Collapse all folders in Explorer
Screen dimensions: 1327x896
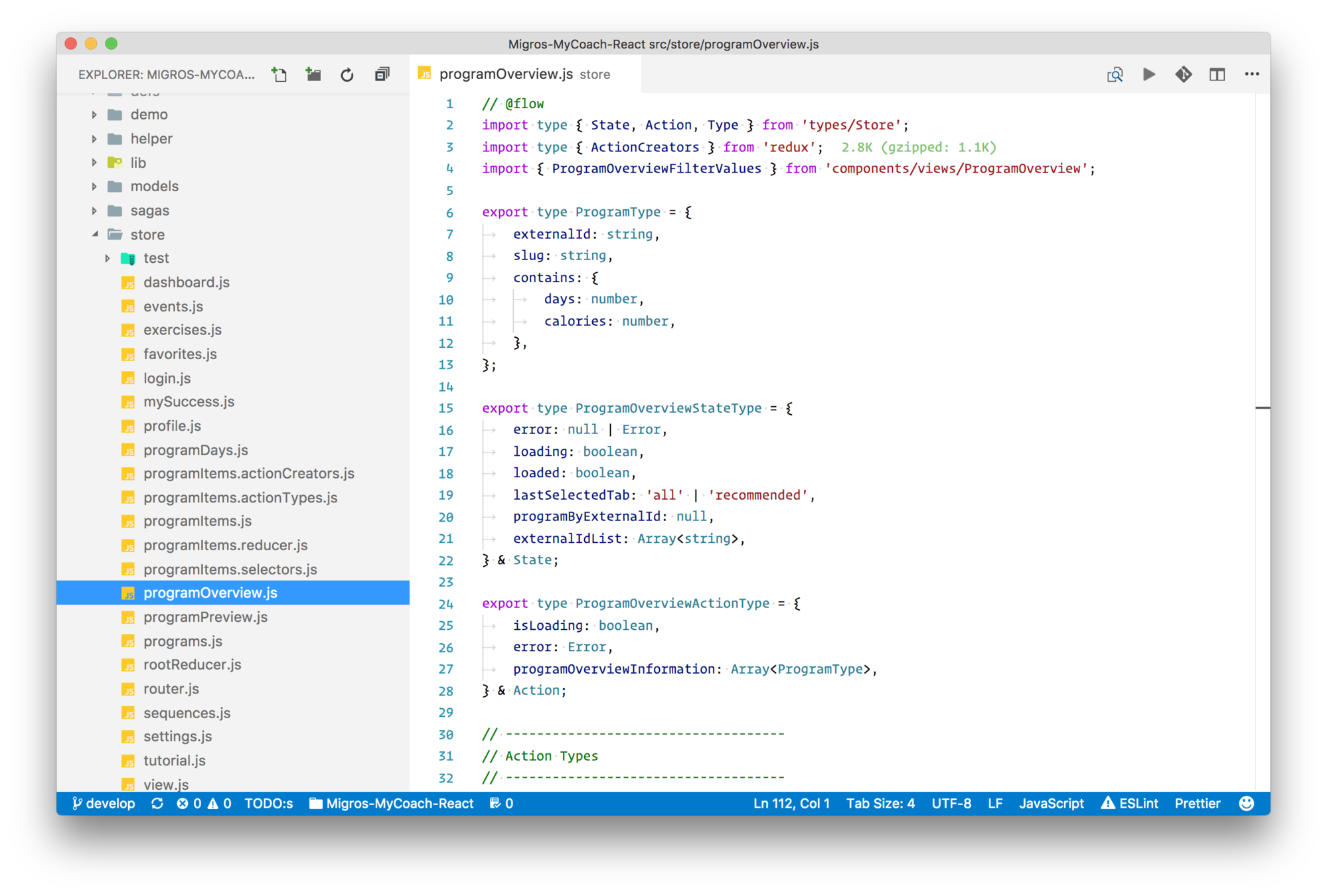pos(382,74)
